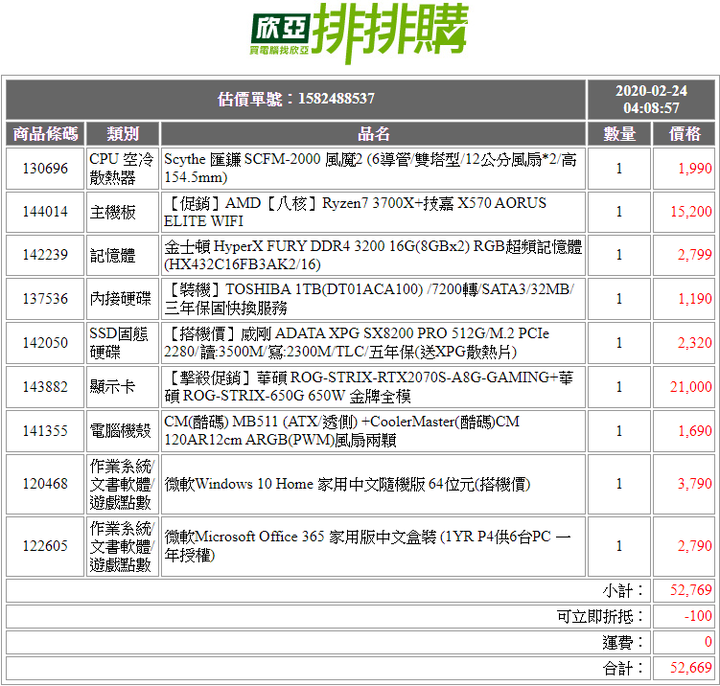Click the 商品條碼 column header
Screen dimensions: 720x686
[x=45, y=134]
